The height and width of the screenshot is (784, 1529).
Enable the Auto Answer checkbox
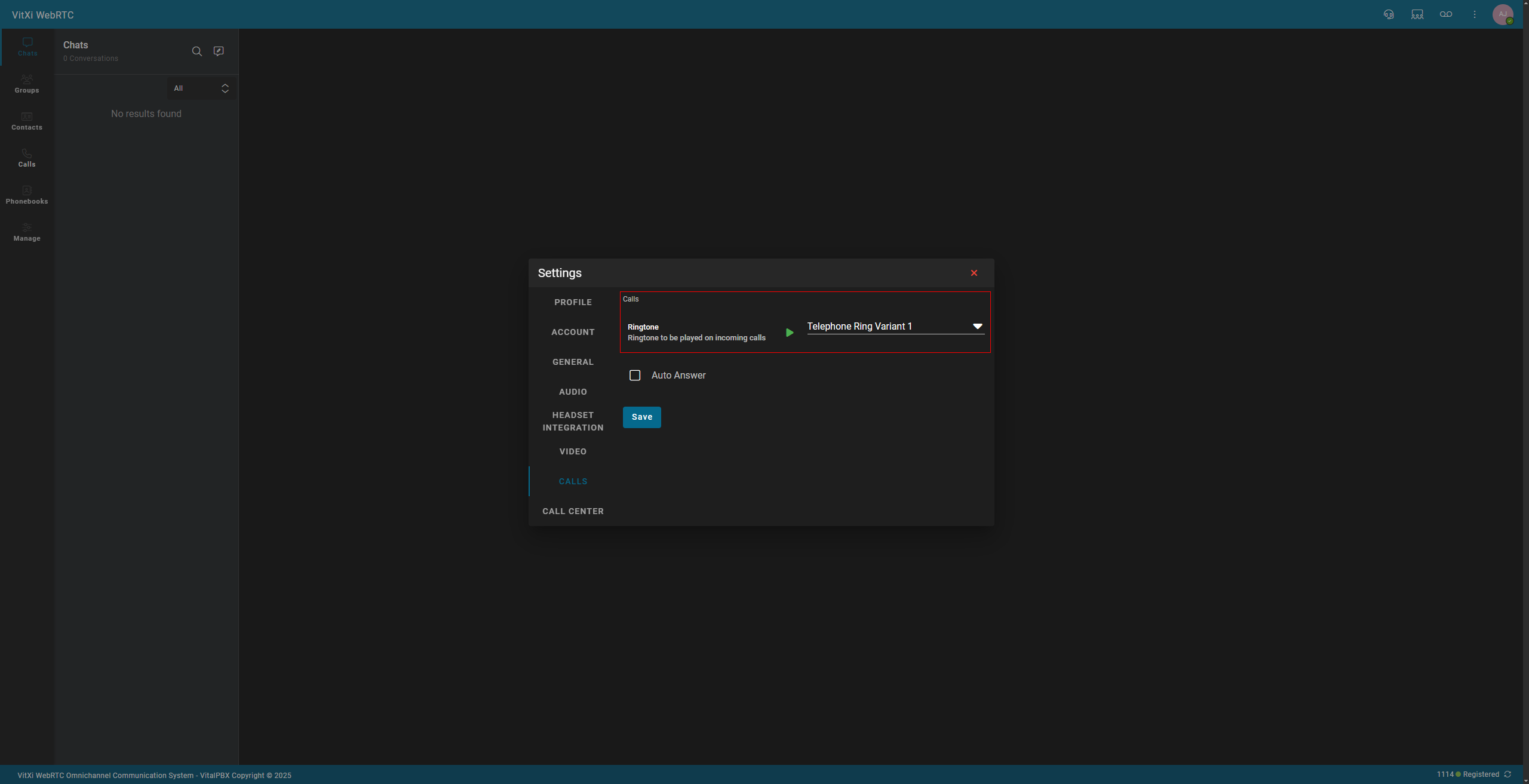coord(635,376)
